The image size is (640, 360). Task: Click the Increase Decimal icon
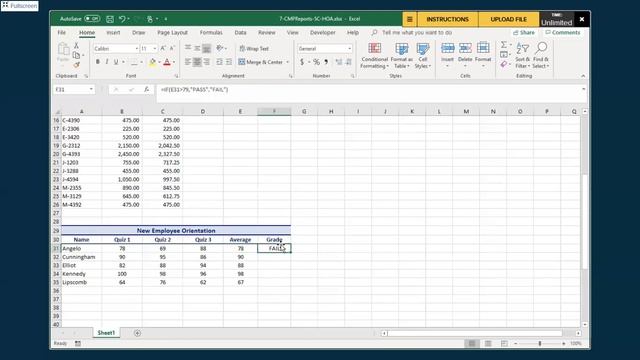(x=339, y=62)
